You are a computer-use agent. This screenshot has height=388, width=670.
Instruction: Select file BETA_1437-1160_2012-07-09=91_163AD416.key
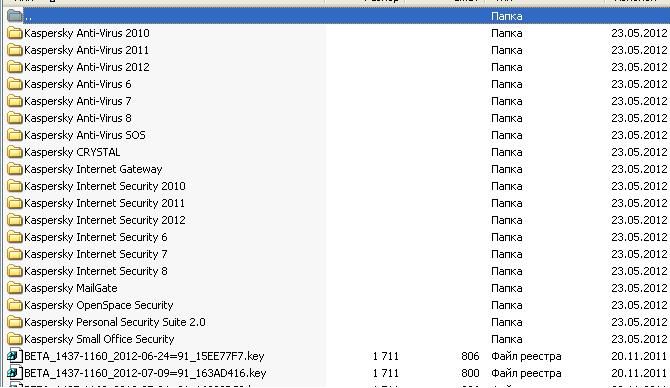point(145,373)
